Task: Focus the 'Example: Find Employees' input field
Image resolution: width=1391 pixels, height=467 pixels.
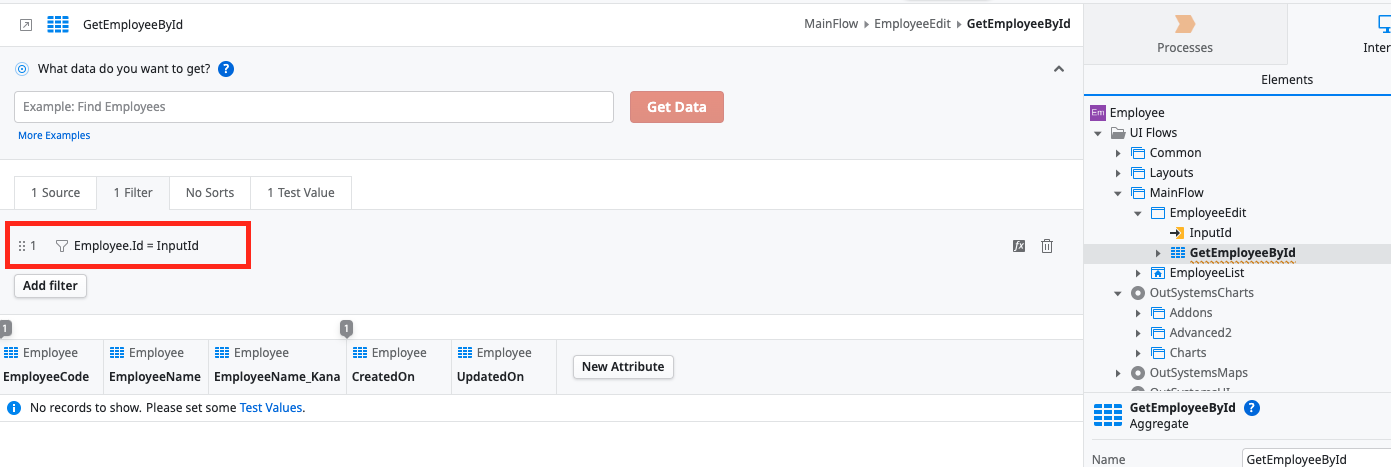Action: point(314,107)
